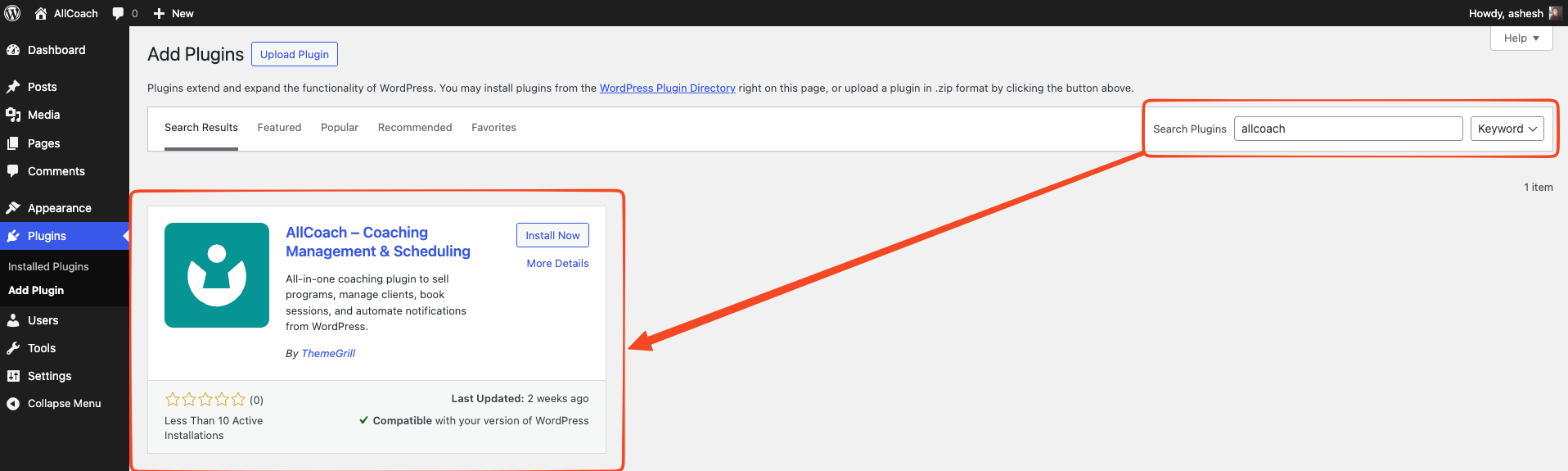This screenshot has height=471, width=1568.
Task: Click the Collapse Menu arrow icon
Action: pyautogui.click(x=13, y=404)
